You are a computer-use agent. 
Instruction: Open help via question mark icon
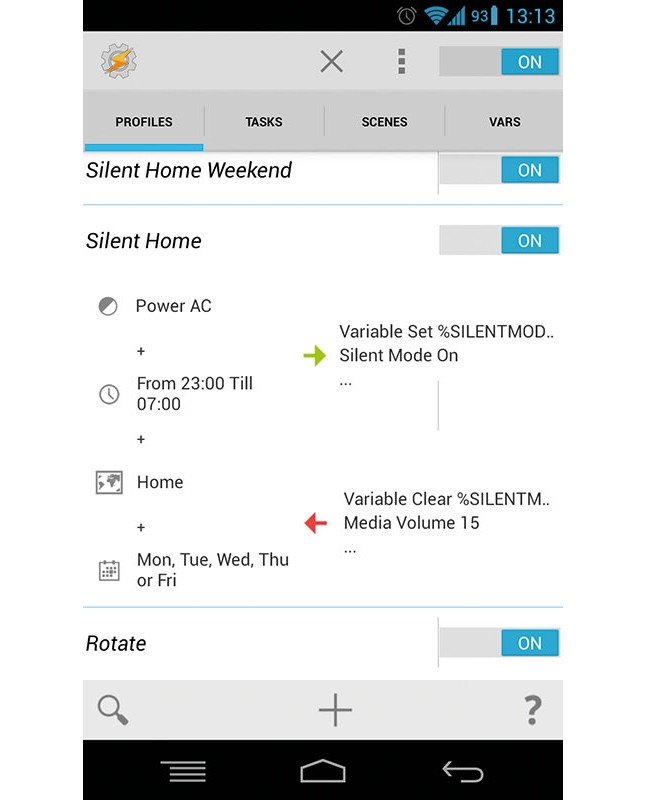pos(533,710)
